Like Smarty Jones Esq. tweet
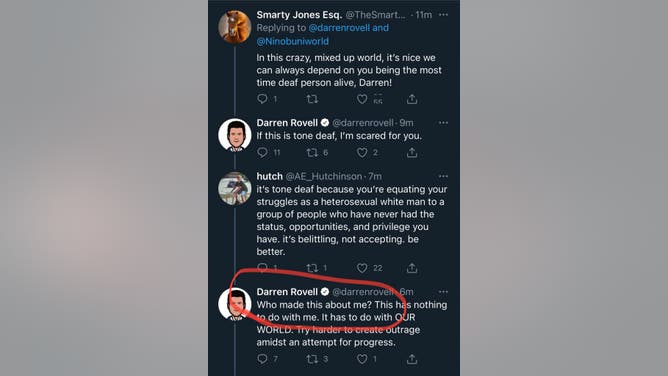The height and width of the screenshot is (376, 668). (x=362, y=99)
